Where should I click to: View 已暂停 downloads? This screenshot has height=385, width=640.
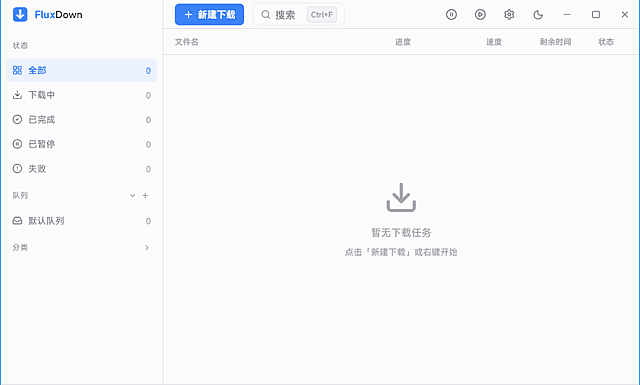tap(82, 144)
